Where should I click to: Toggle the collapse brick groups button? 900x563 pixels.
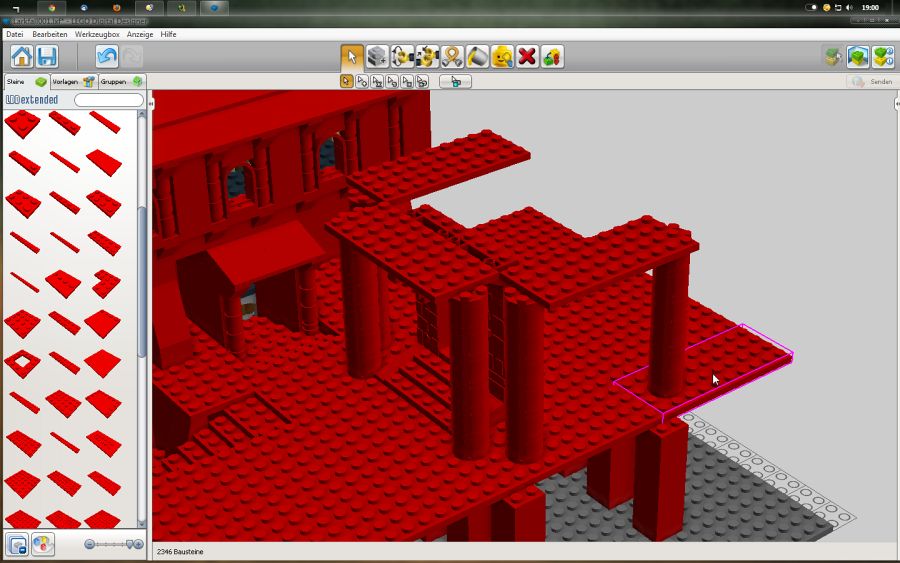(17, 544)
